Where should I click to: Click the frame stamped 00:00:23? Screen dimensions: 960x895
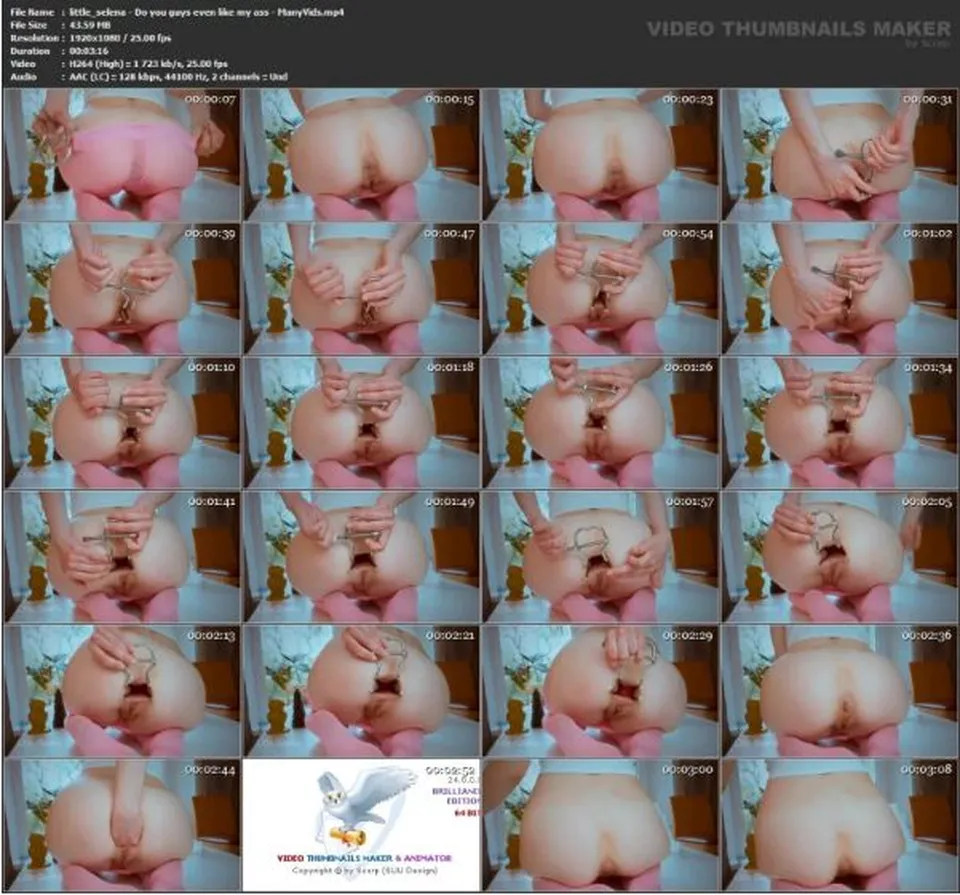click(601, 154)
